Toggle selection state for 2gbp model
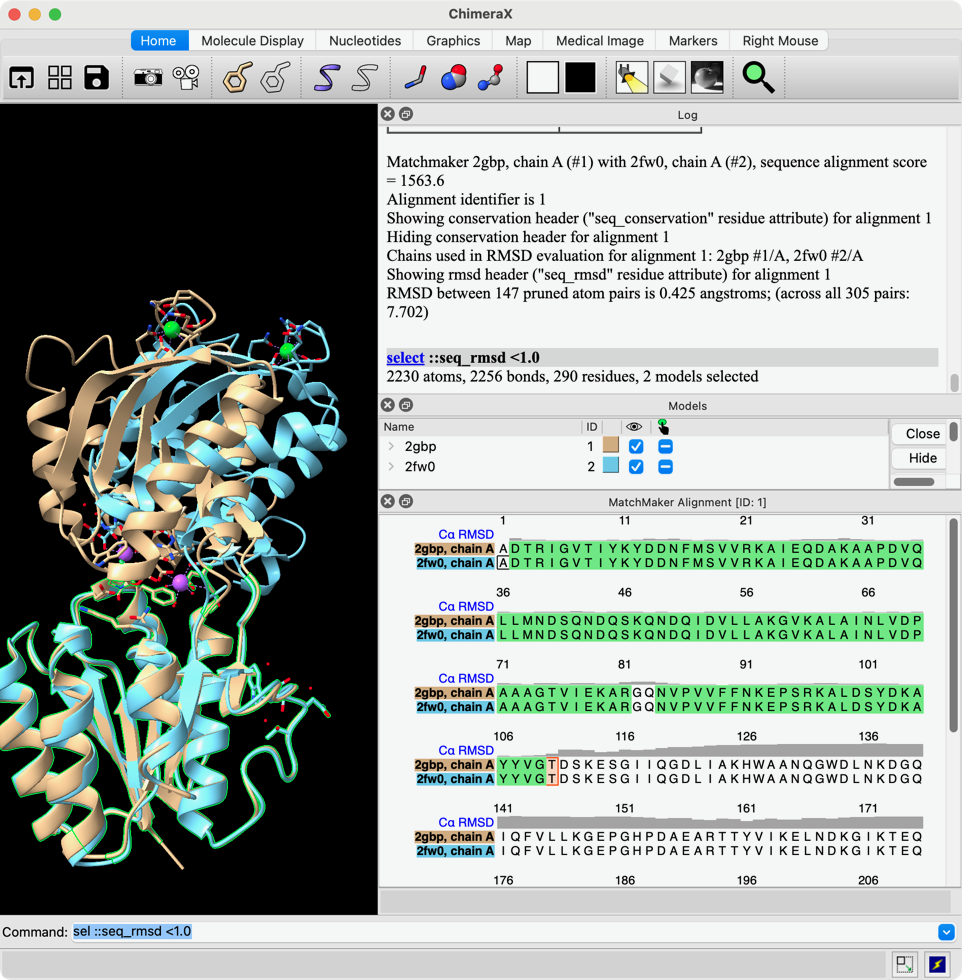Viewport: 962px width, 980px height. click(665, 447)
